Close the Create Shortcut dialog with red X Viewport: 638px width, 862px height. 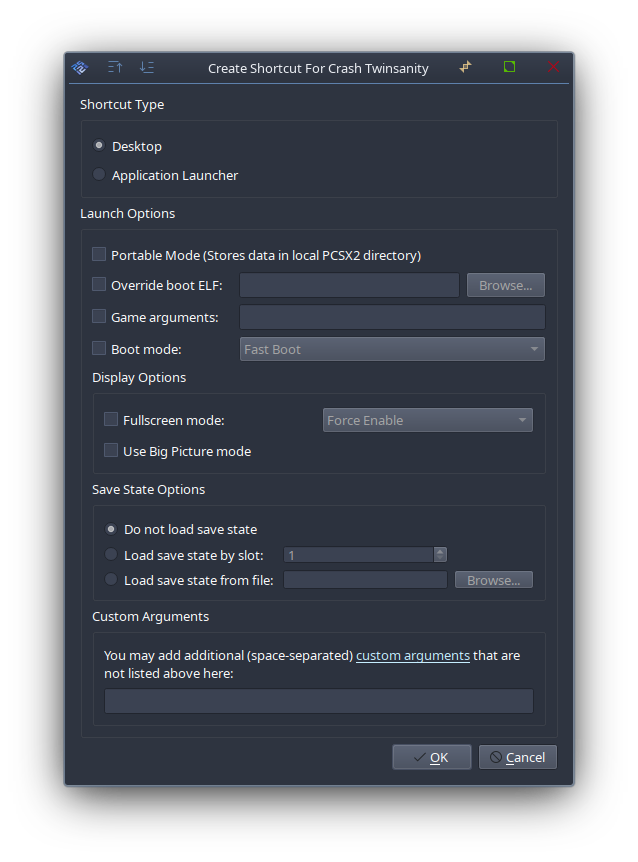(553, 67)
